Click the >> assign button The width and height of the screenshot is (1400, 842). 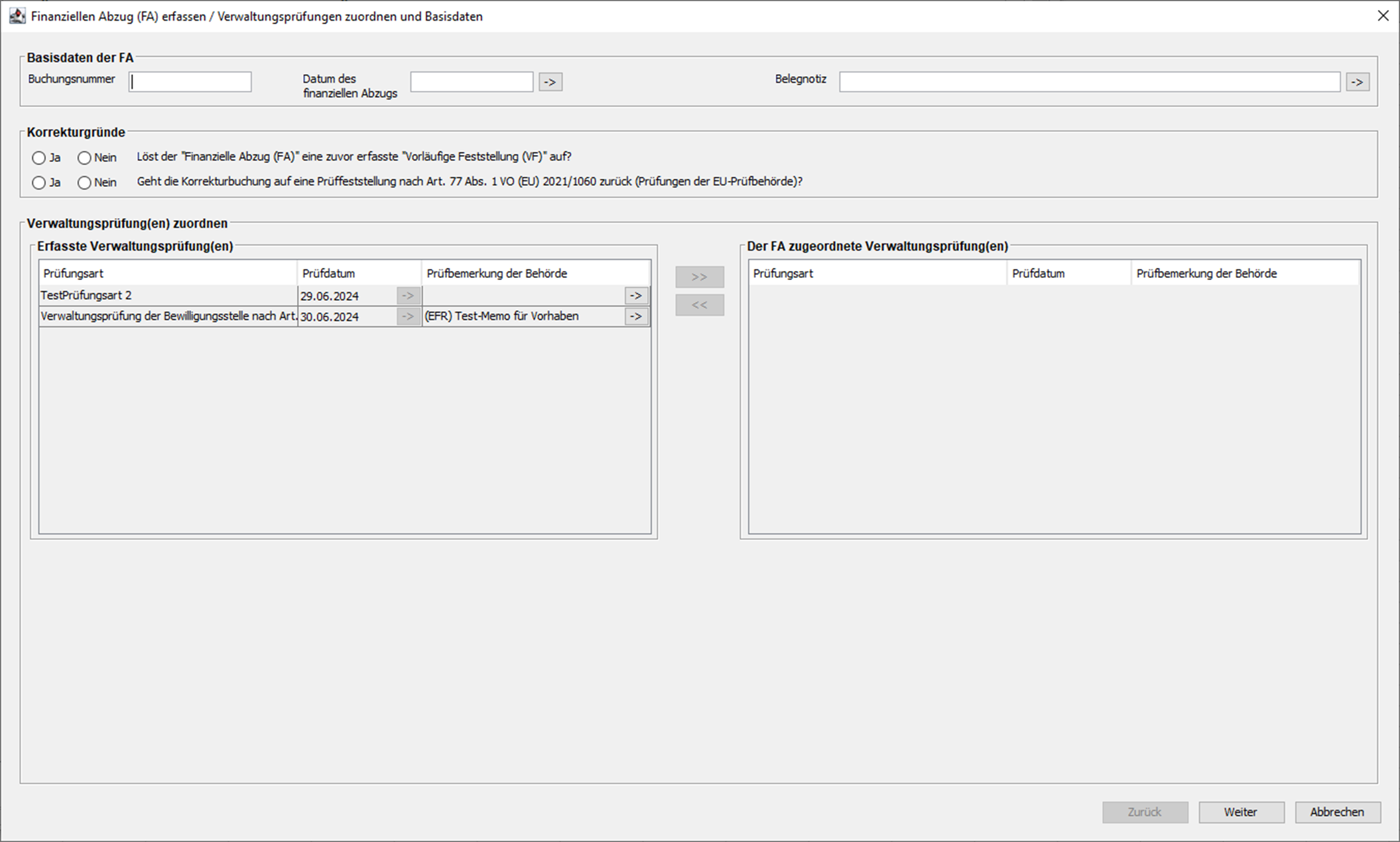pyautogui.click(x=699, y=277)
